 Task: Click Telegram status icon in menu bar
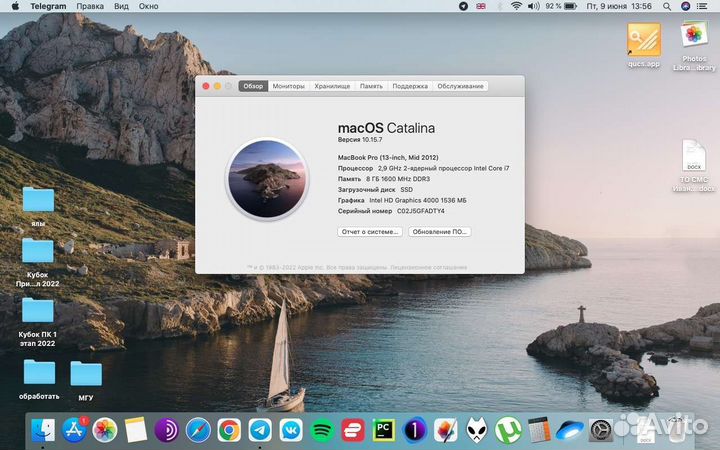coord(463,6)
